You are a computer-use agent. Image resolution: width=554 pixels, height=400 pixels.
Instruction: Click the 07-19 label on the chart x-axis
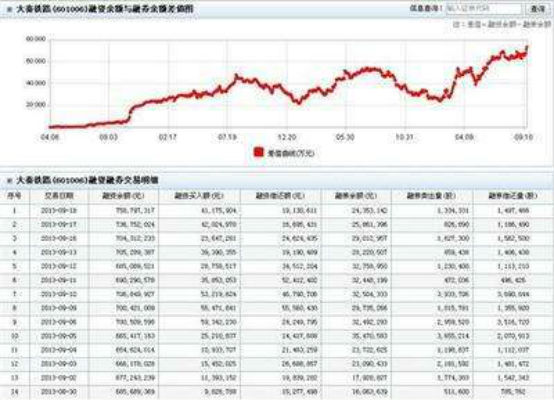[x=227, y=137]
